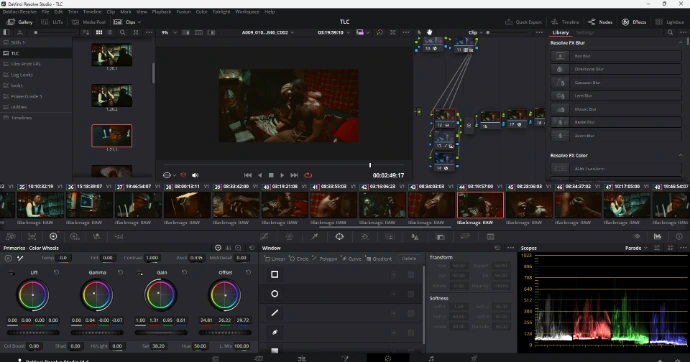690x362 pixels.
Task: Open the clip name dropdown above viewer
Action: (x=268, y=33)
